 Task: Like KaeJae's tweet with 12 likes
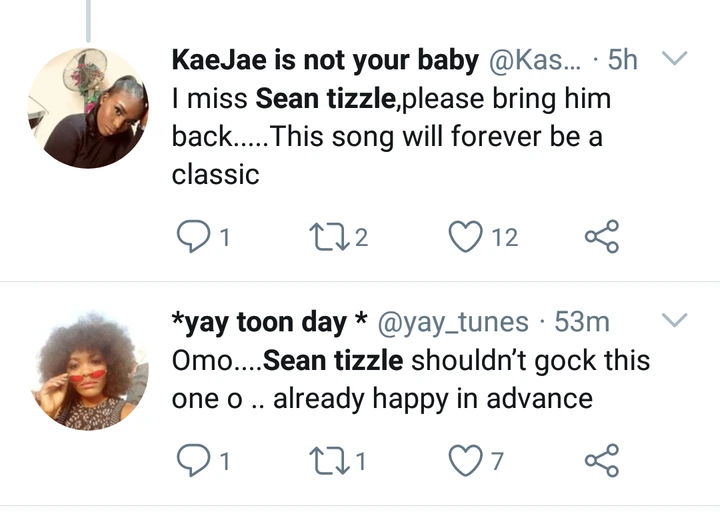465,237
